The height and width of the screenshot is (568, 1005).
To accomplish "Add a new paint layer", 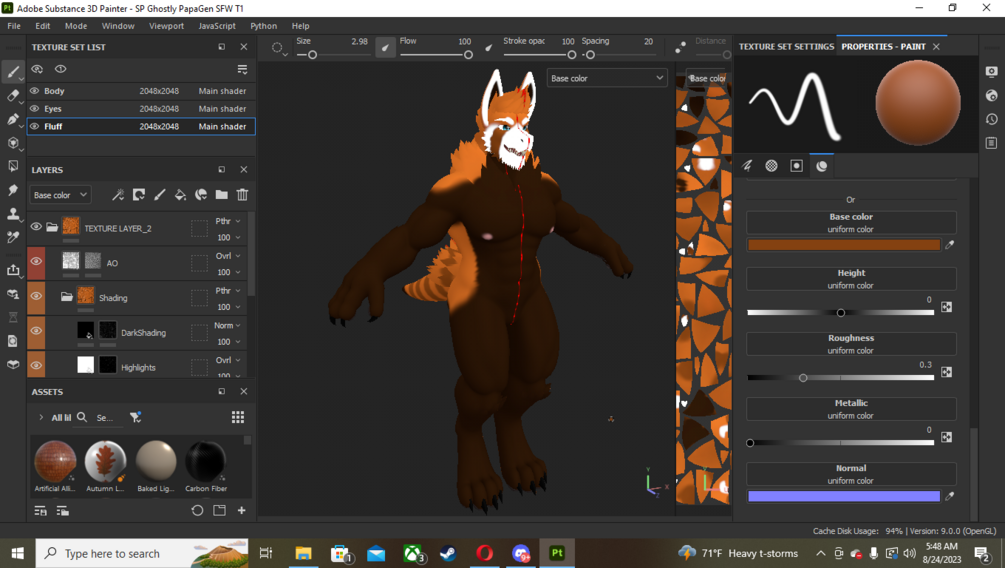I will (x=160, y=195).
